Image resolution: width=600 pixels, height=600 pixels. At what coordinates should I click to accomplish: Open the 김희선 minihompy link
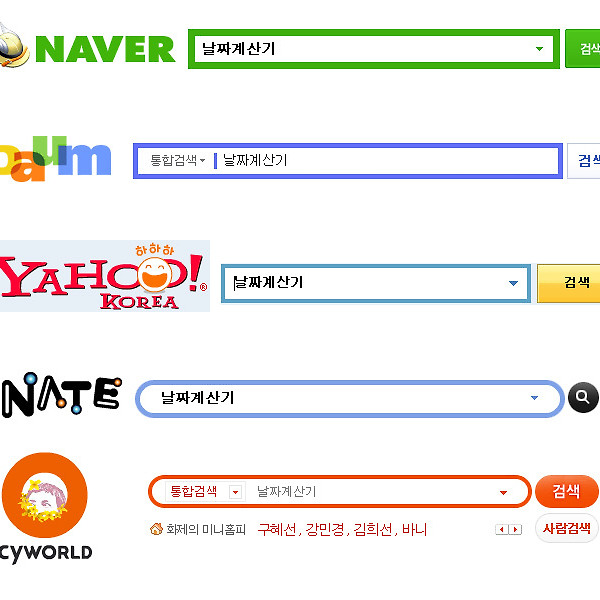[373, 530]
